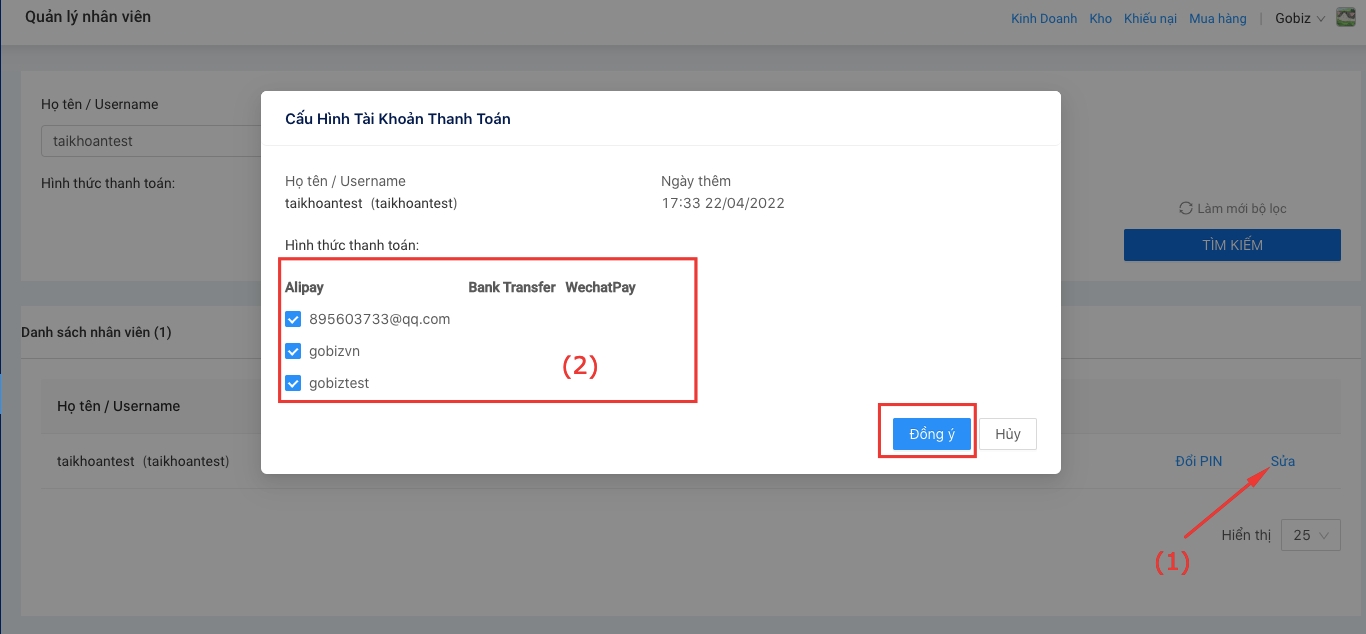Go to the Kho menu item

coord(1100,18)
